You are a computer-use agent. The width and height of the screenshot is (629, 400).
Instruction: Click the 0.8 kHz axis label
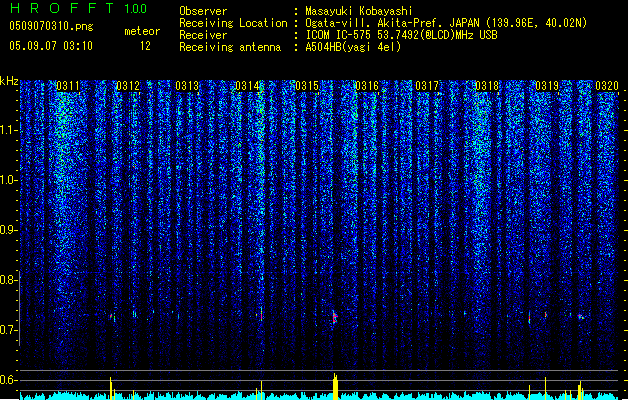[9, 280]
